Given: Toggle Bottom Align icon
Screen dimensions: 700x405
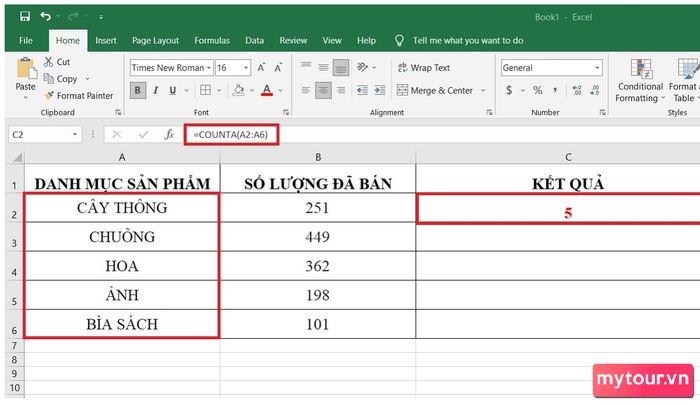Looking at the screenshot, I should click(341, 67).
